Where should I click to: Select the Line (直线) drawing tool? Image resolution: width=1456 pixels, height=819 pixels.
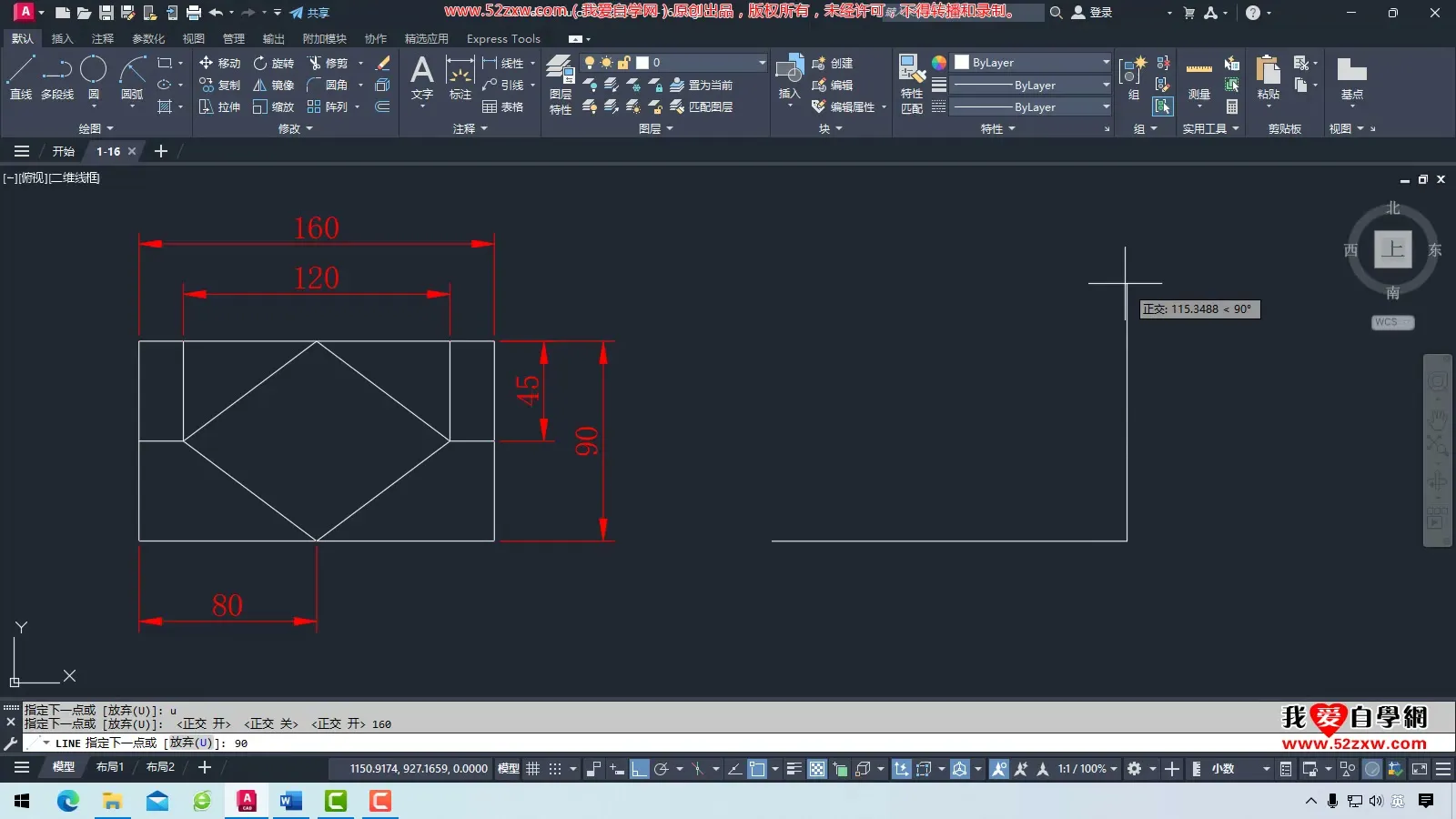pyautogui.click(x=20, y=76)
